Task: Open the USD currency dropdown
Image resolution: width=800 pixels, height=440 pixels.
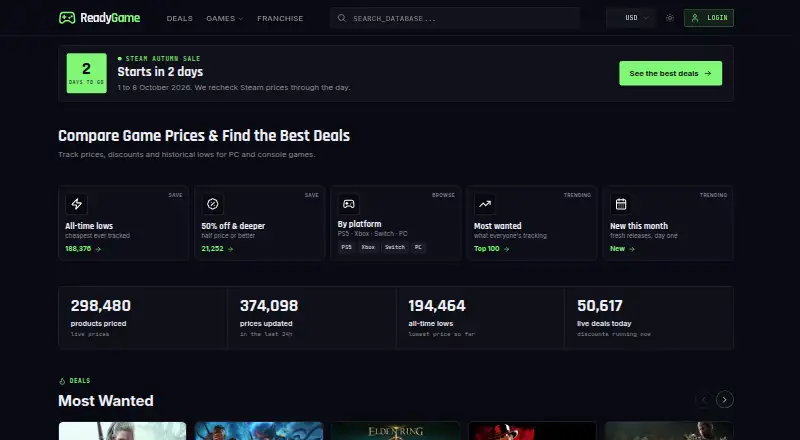Action: click(x=631, y=18)
